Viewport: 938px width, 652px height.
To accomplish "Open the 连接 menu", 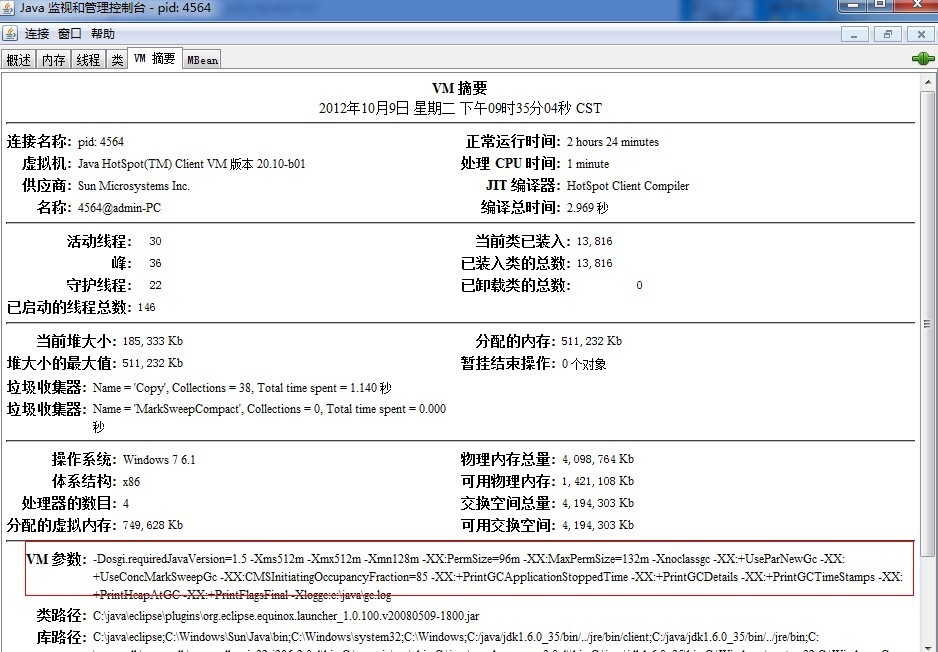I will coord(36,34).
